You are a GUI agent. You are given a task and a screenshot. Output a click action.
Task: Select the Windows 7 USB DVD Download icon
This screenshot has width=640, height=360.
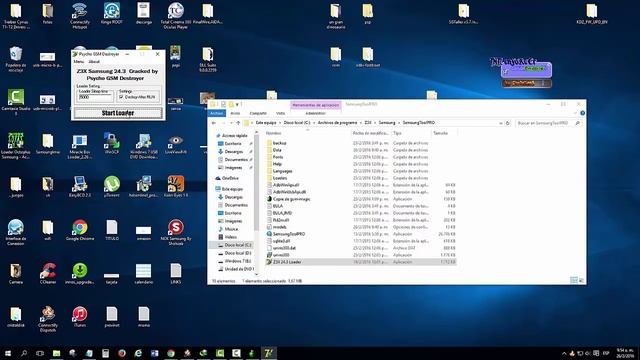point(144,146)
